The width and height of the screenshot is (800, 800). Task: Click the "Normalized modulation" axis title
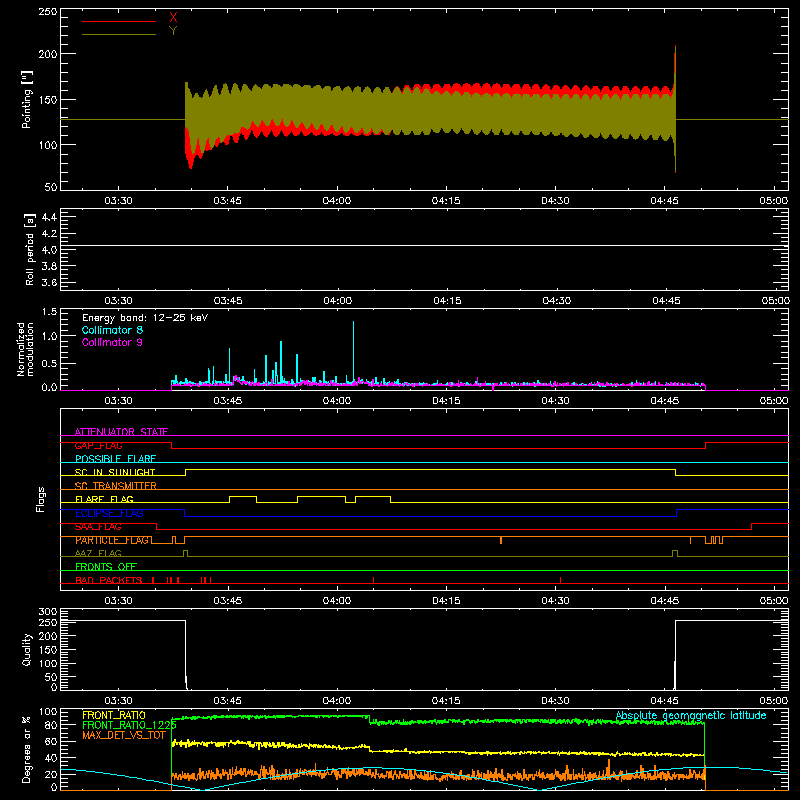(x=25, y=349)
